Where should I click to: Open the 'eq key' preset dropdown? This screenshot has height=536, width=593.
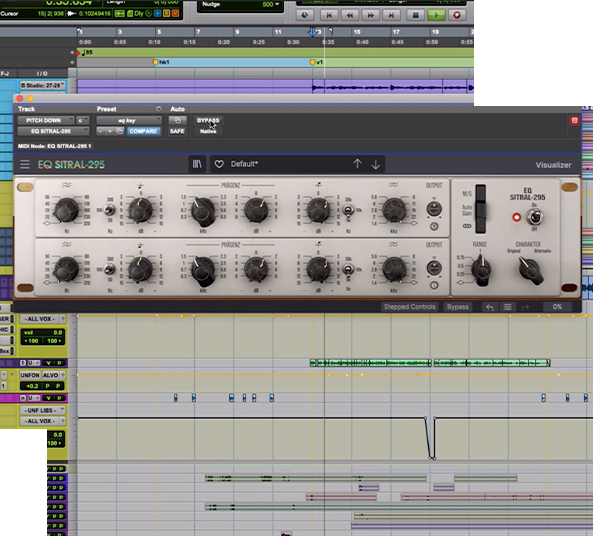tap(129, 120)
